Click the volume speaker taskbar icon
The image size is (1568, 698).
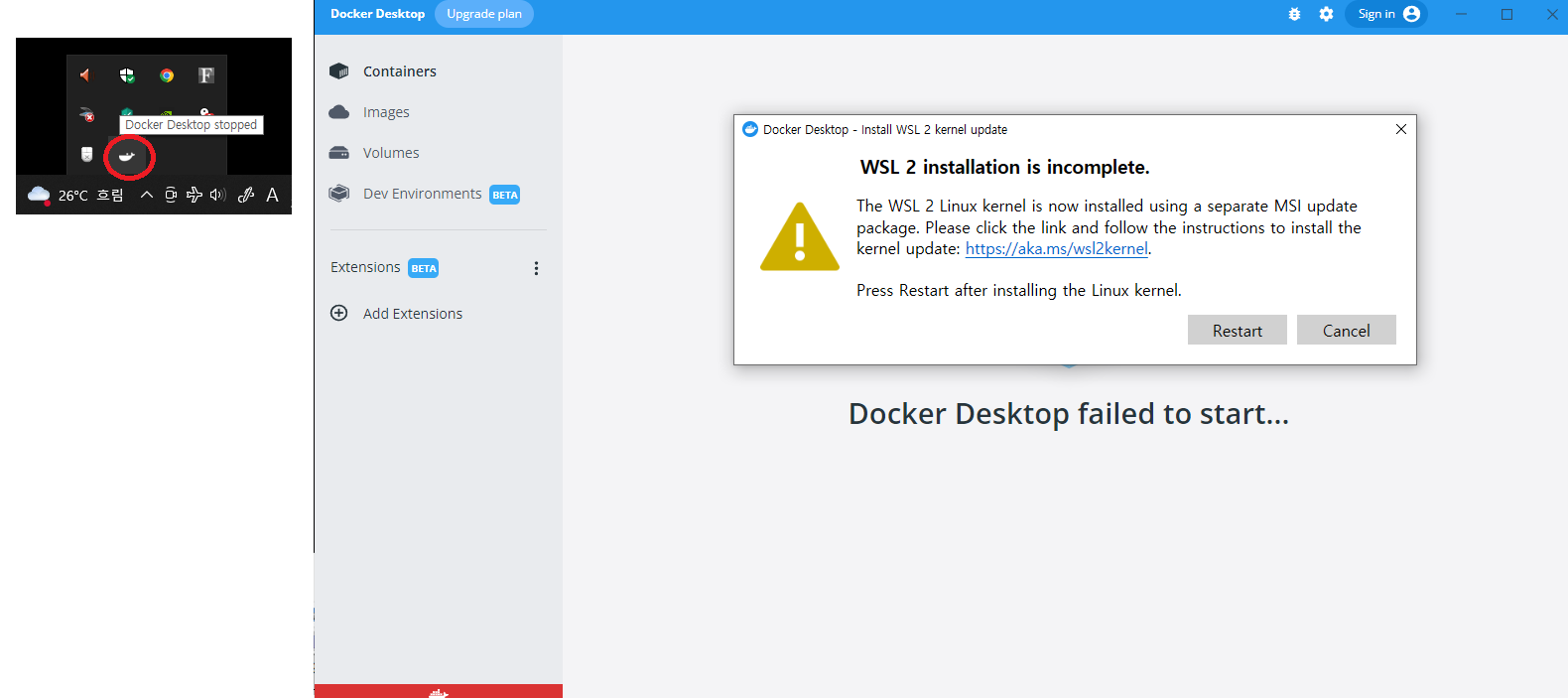click(218, 195)
